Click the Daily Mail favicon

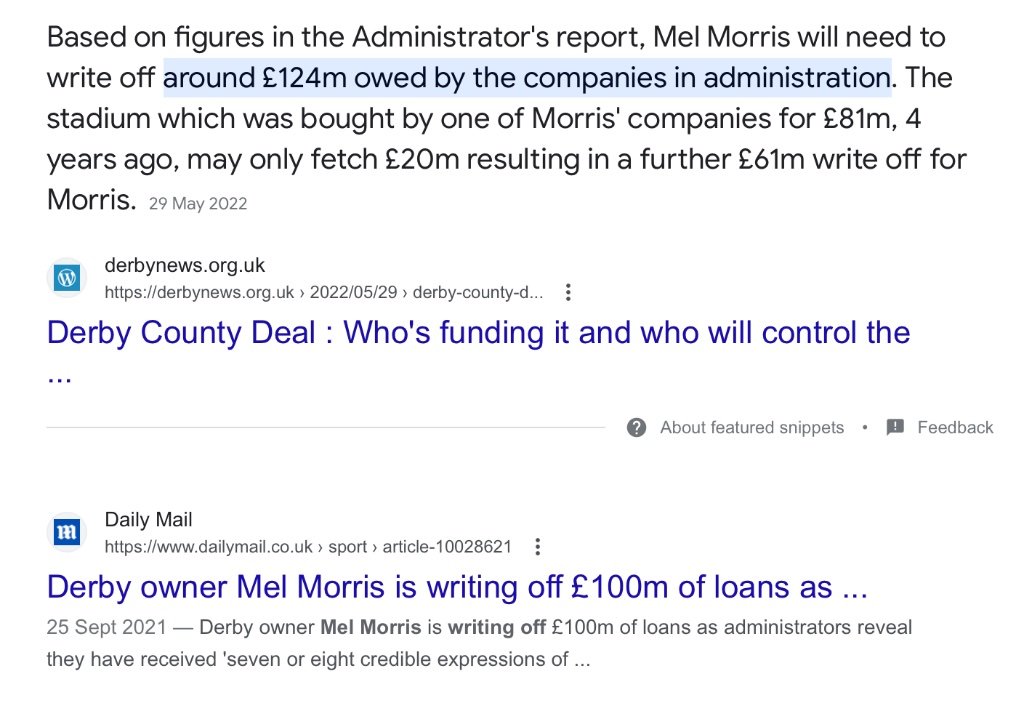click(68, 533)
